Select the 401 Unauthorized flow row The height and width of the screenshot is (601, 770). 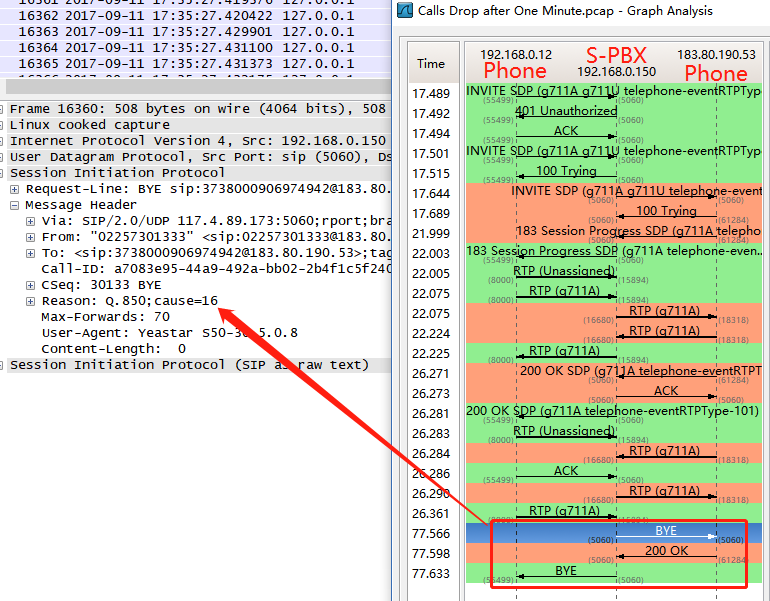tap(613, 113)
